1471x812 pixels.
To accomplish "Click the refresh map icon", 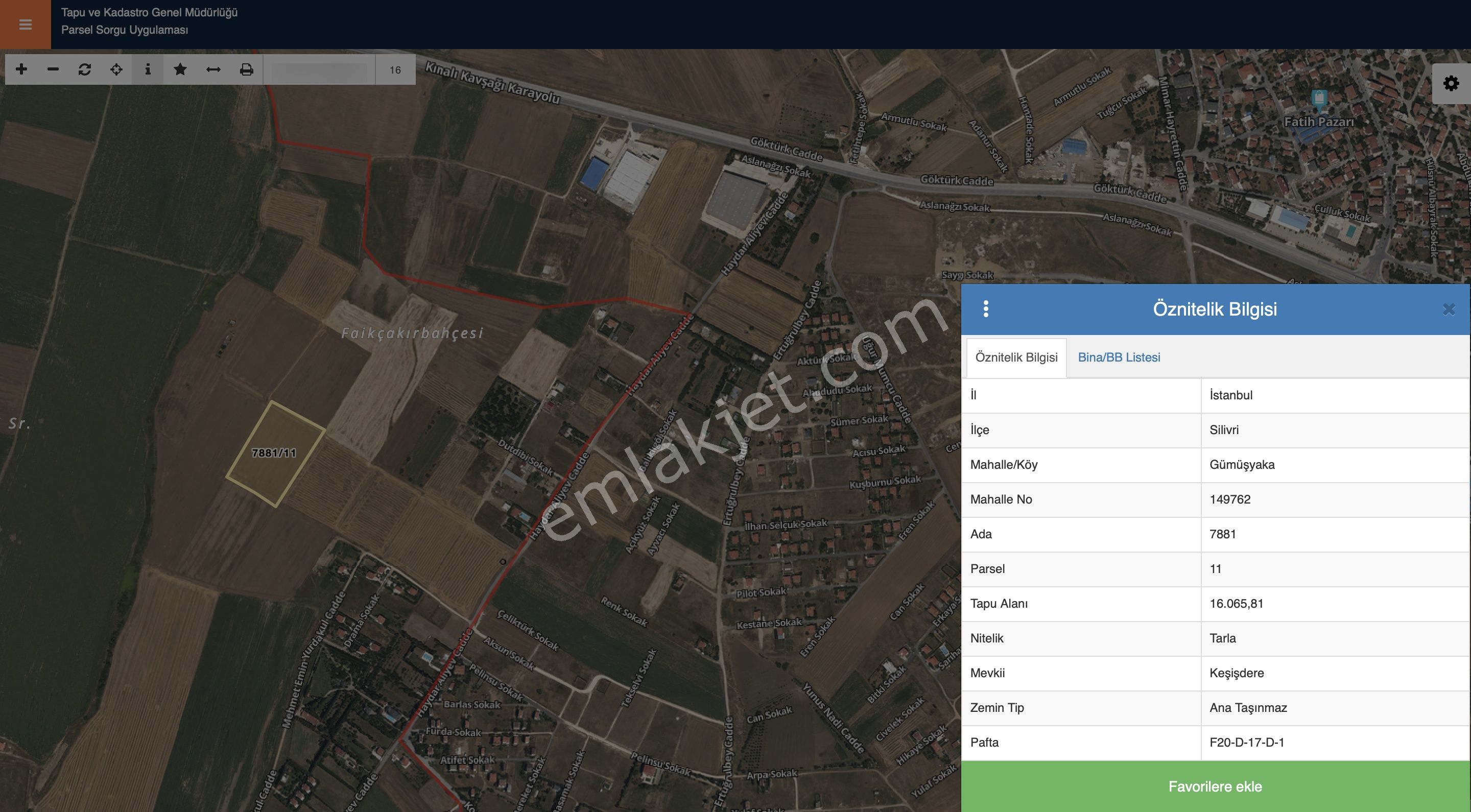I will [84, 69].
